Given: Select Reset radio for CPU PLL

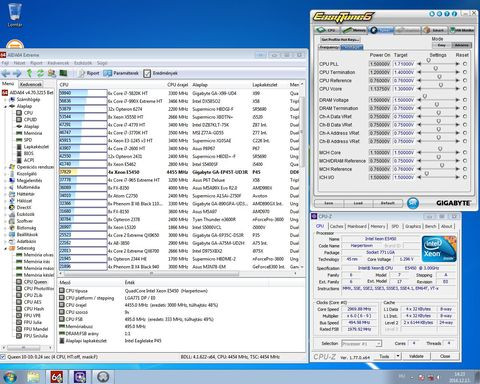Looking at the screenshot, I should coord(465,64).
